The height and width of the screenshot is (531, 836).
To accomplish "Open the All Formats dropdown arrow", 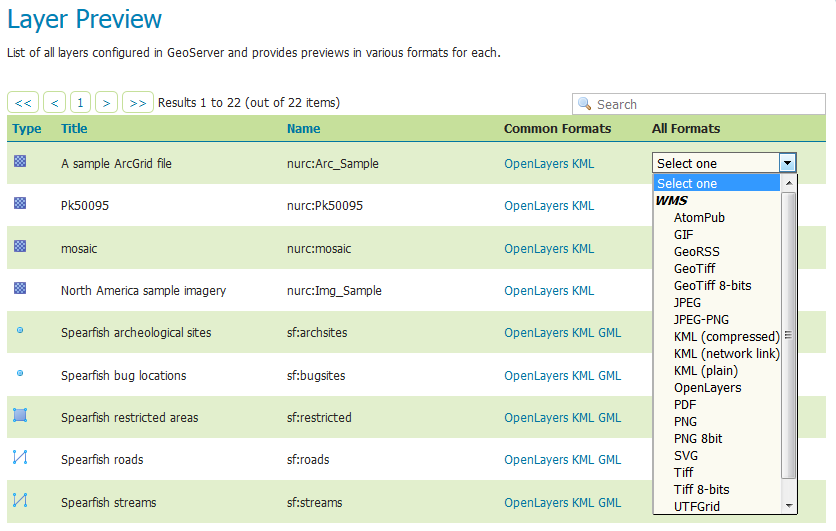I will click(x=787, y=163).
